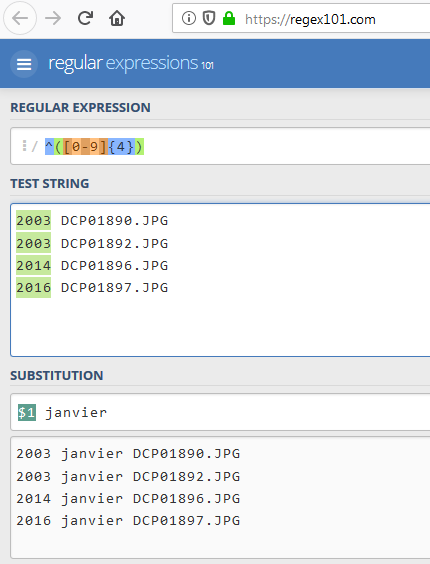
Task: Click the $1 token in substitution field
Action: pos(27,412)
